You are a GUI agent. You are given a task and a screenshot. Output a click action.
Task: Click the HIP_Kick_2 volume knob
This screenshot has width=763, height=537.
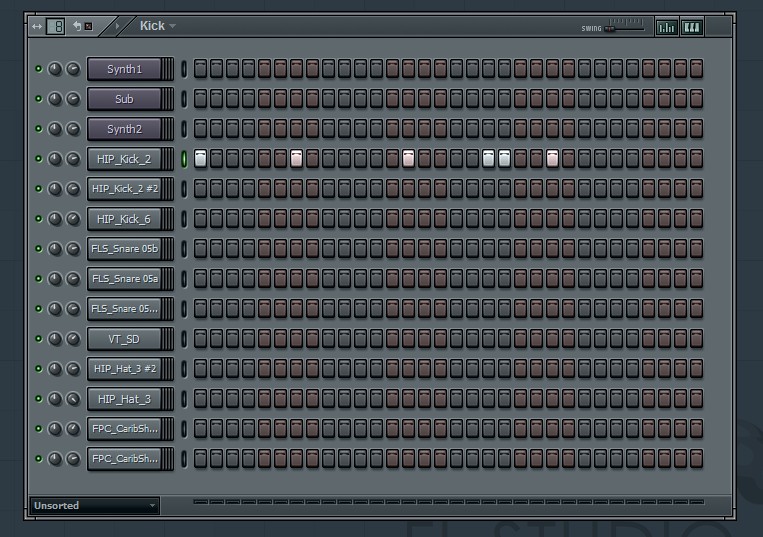pyautogui.click(x=73, y=159)
